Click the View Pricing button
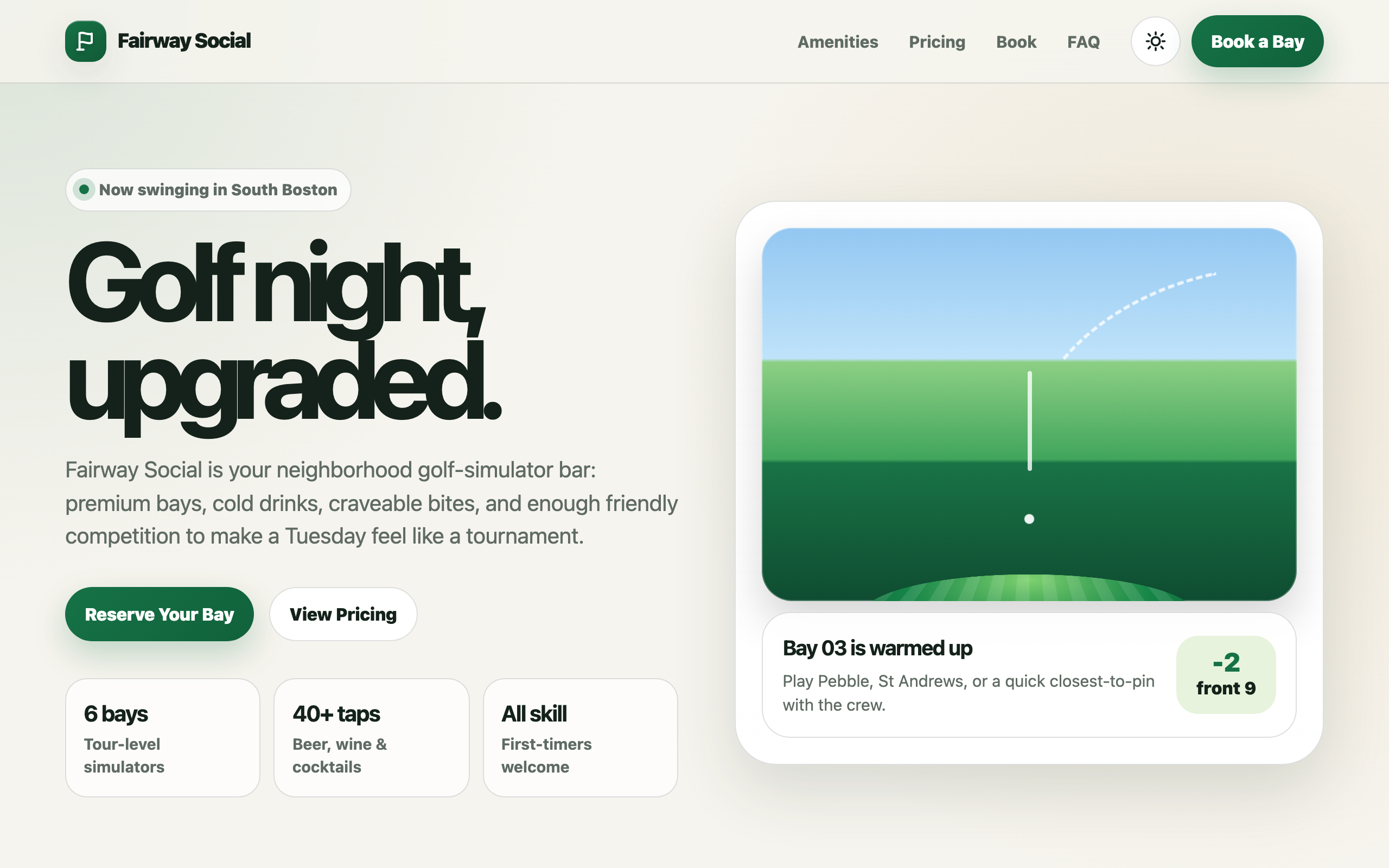This screenshot has width=1389, height=868. 343,614
